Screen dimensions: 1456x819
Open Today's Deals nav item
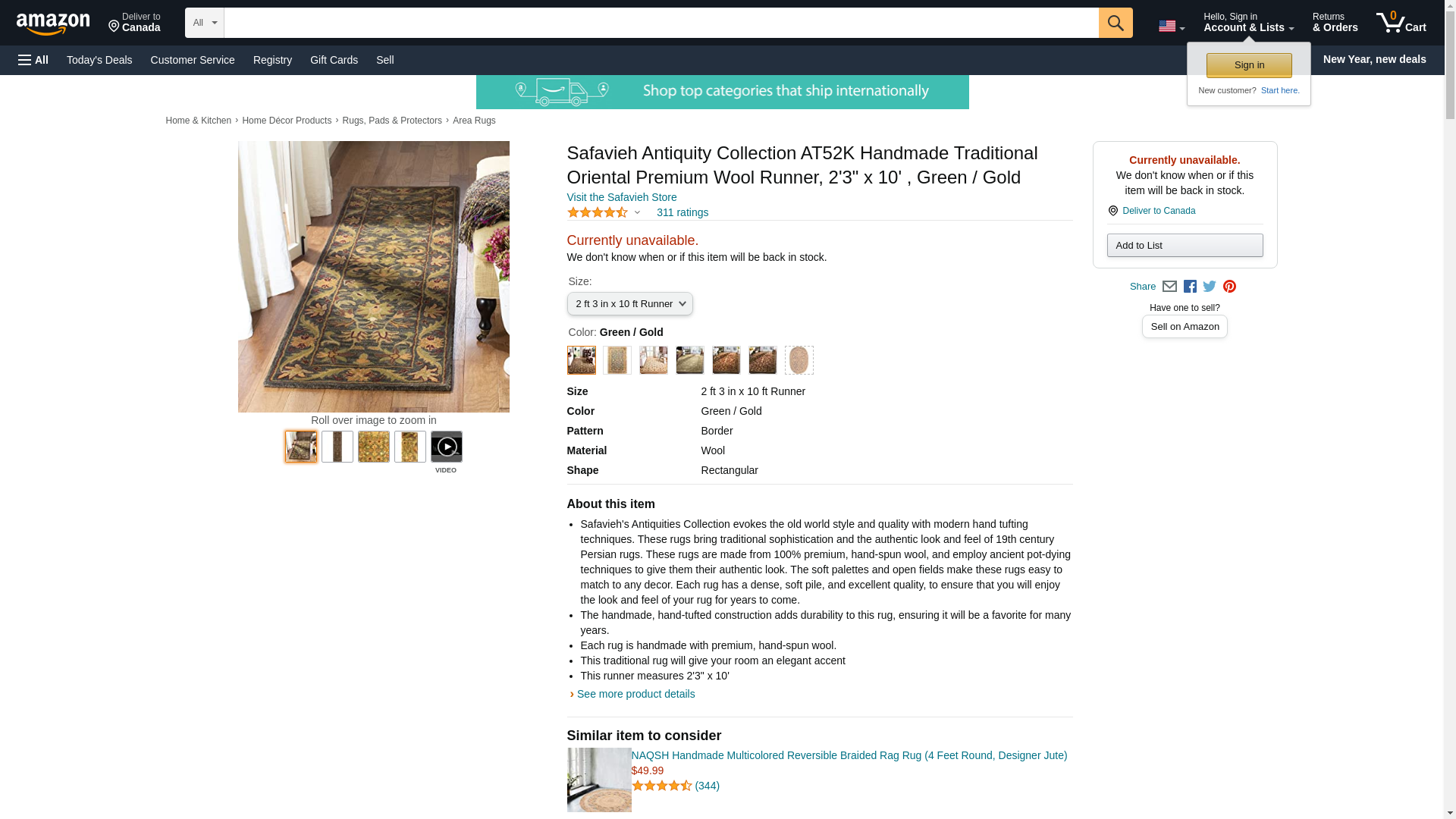coord(99,60)
